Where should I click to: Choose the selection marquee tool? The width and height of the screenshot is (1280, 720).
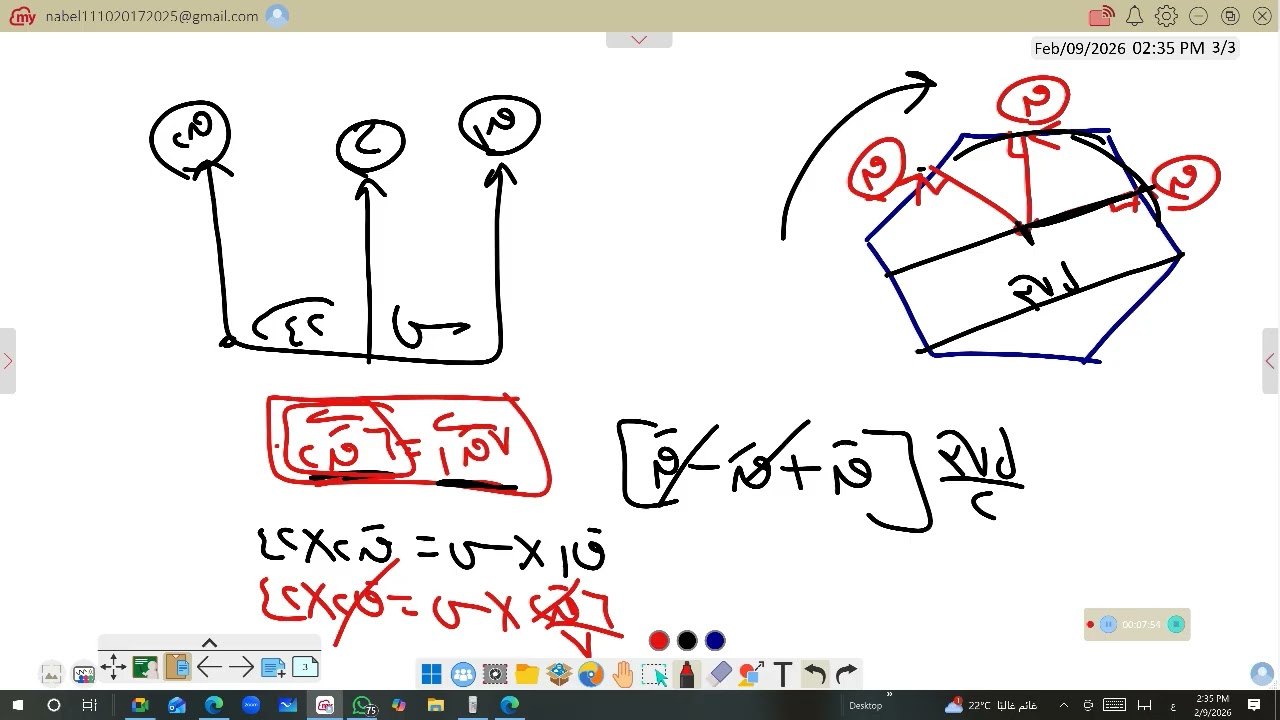pyautogui.click(x=655, y=674)
